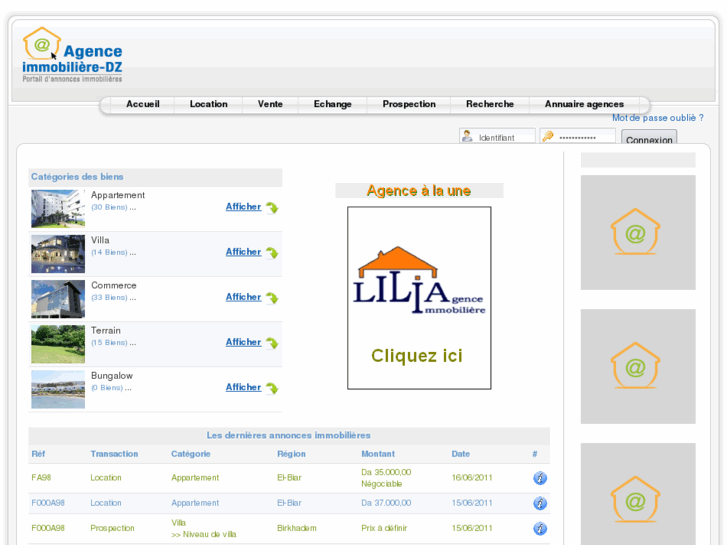Click the green arrow beside Commerce Afficher

coord(272,298)
